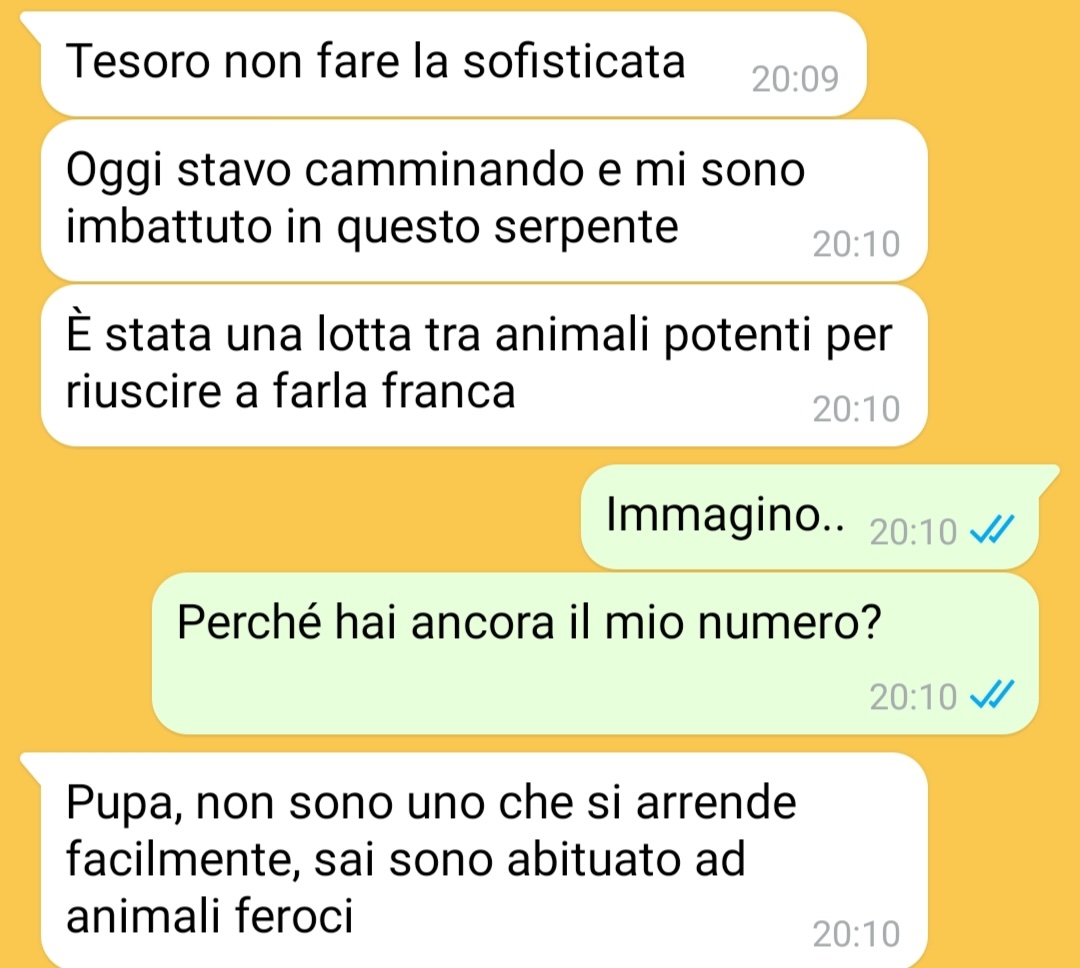Viewport: 1080px width, 968px height.
Task: Click the word 'sofisticata' in first bubble
Action: click(574, 61)
